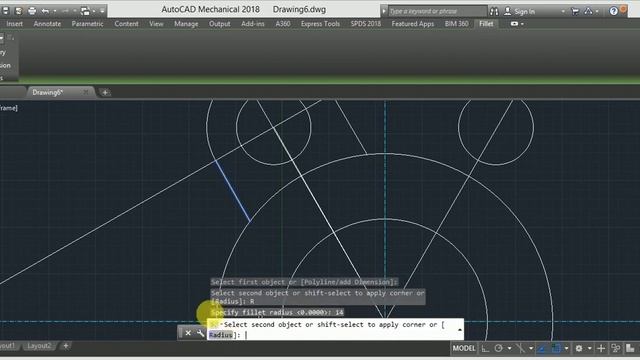Toggle Isometric drafting in status bar

(x=520, y=348)
